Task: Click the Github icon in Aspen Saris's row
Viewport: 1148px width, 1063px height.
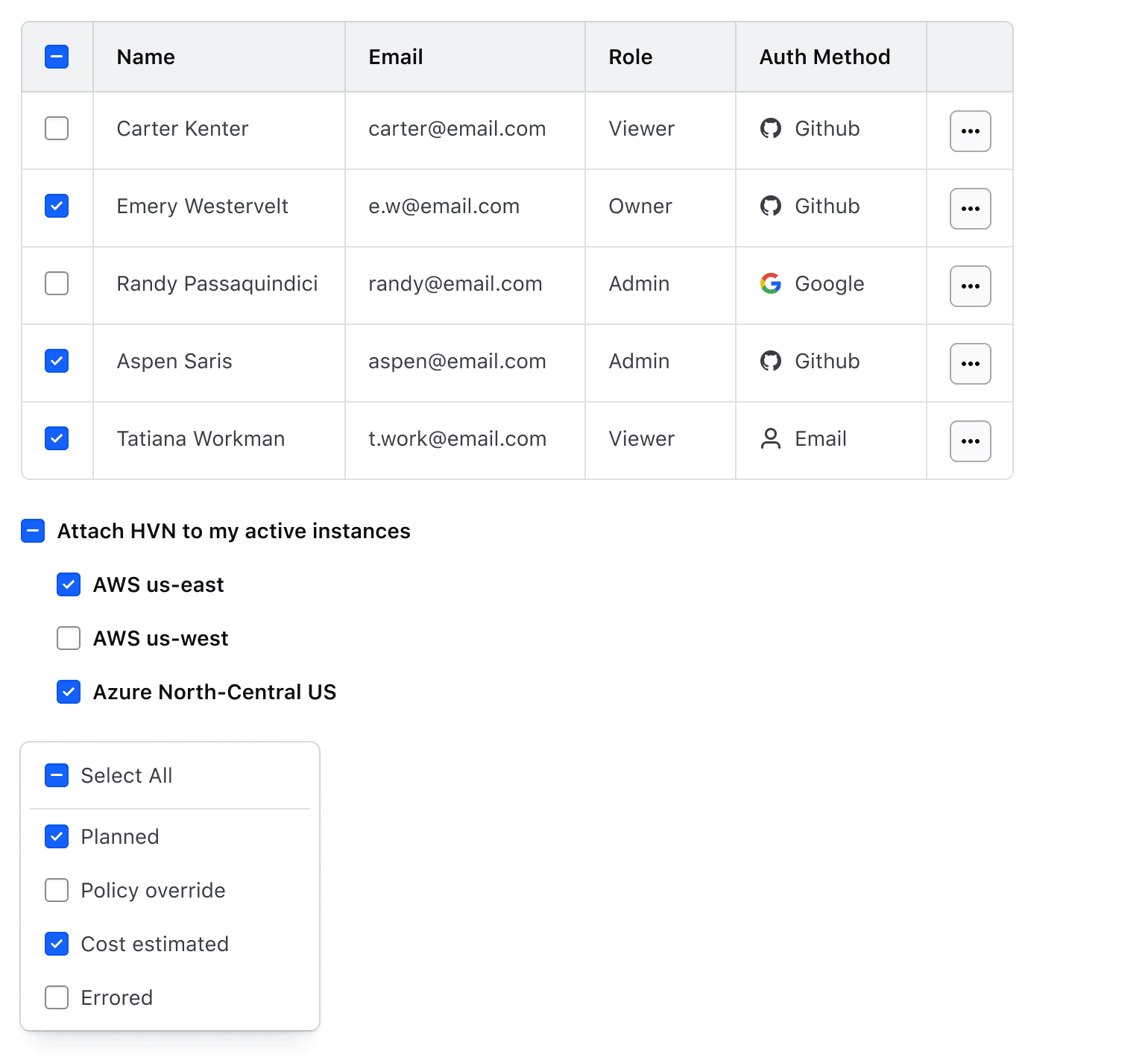Action: tap(772, 361)
